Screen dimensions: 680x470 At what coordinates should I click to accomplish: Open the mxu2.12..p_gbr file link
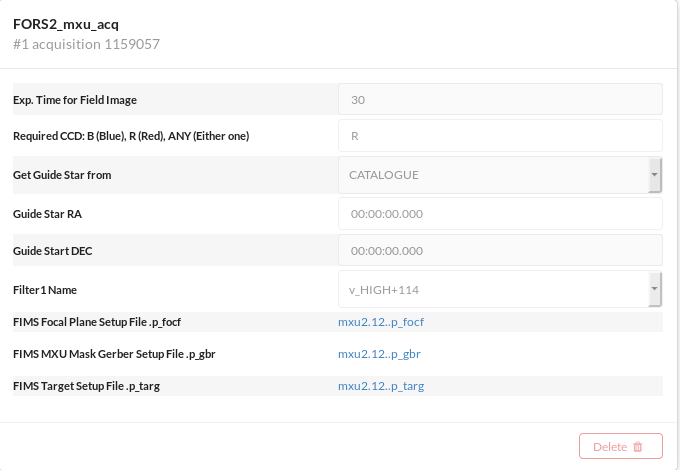pyautogui.click(x=379, y=354)
